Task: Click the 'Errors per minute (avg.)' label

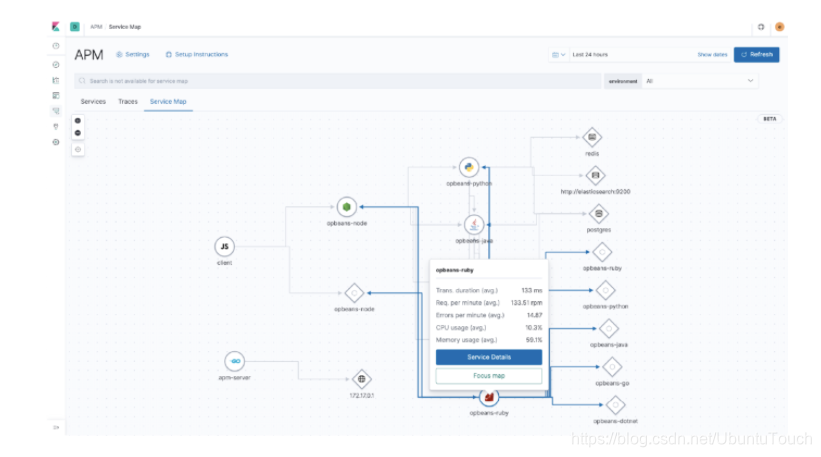Action: click(x=470, y=315)
